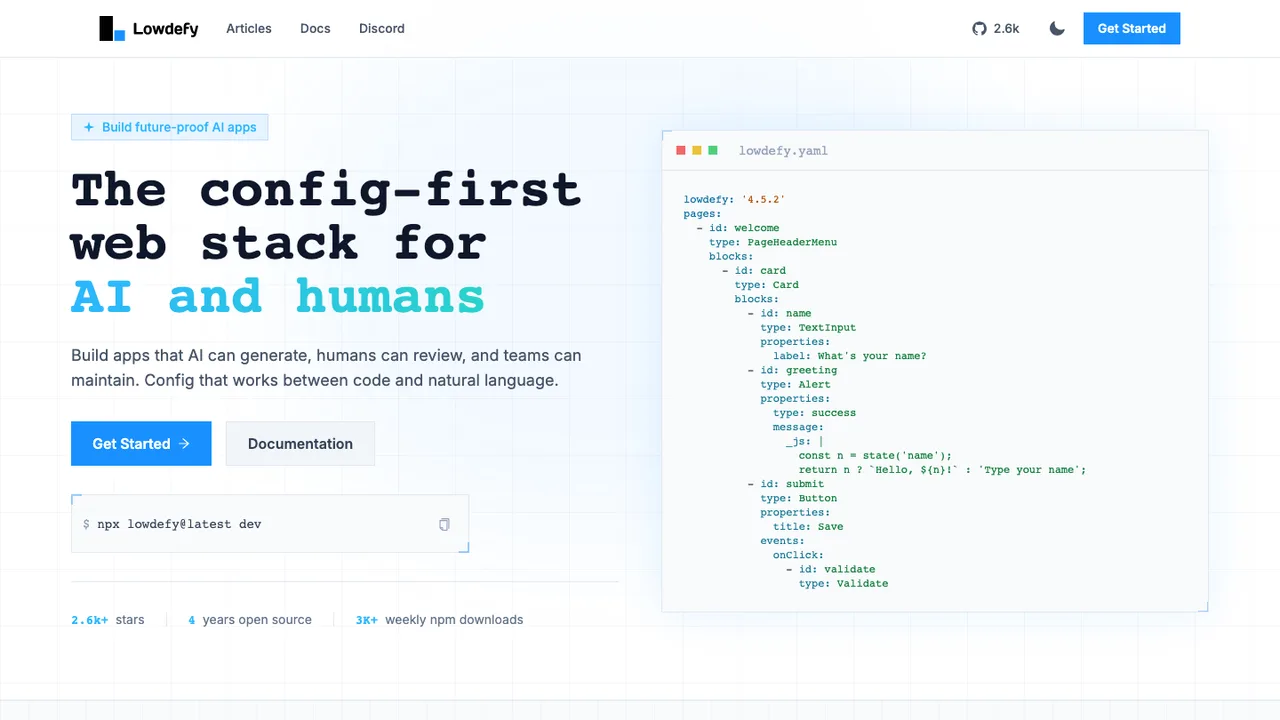Go to the Docs nav item
1280x720 pixels.
[315, 29]
